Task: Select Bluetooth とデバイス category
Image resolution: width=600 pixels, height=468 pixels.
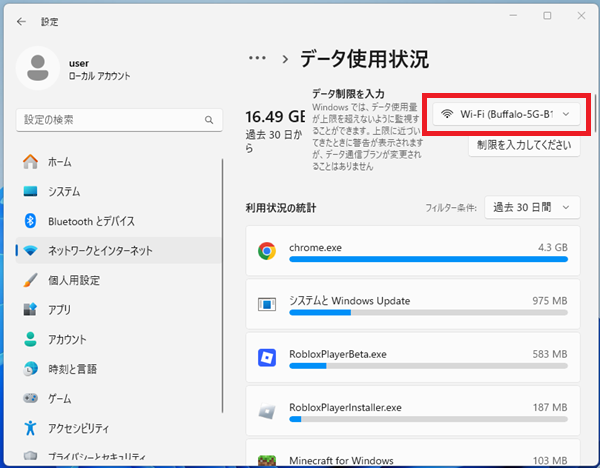Action: pyautogui.click(x=119, y=221)
